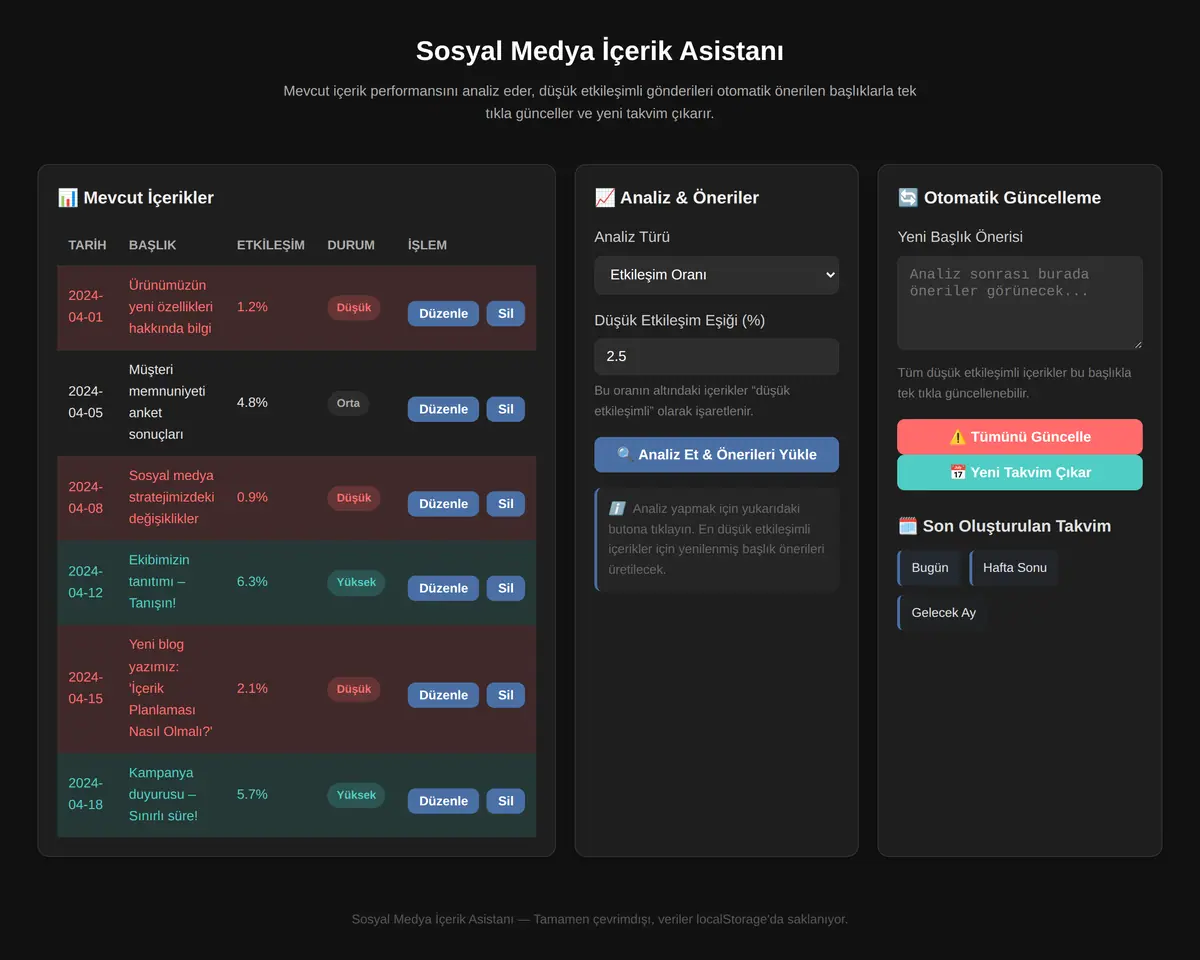The height and width of the screenshot is (960, 1200).
Task: Click the Düşük badge on 1.2% row
Action: tap(354, 308)
